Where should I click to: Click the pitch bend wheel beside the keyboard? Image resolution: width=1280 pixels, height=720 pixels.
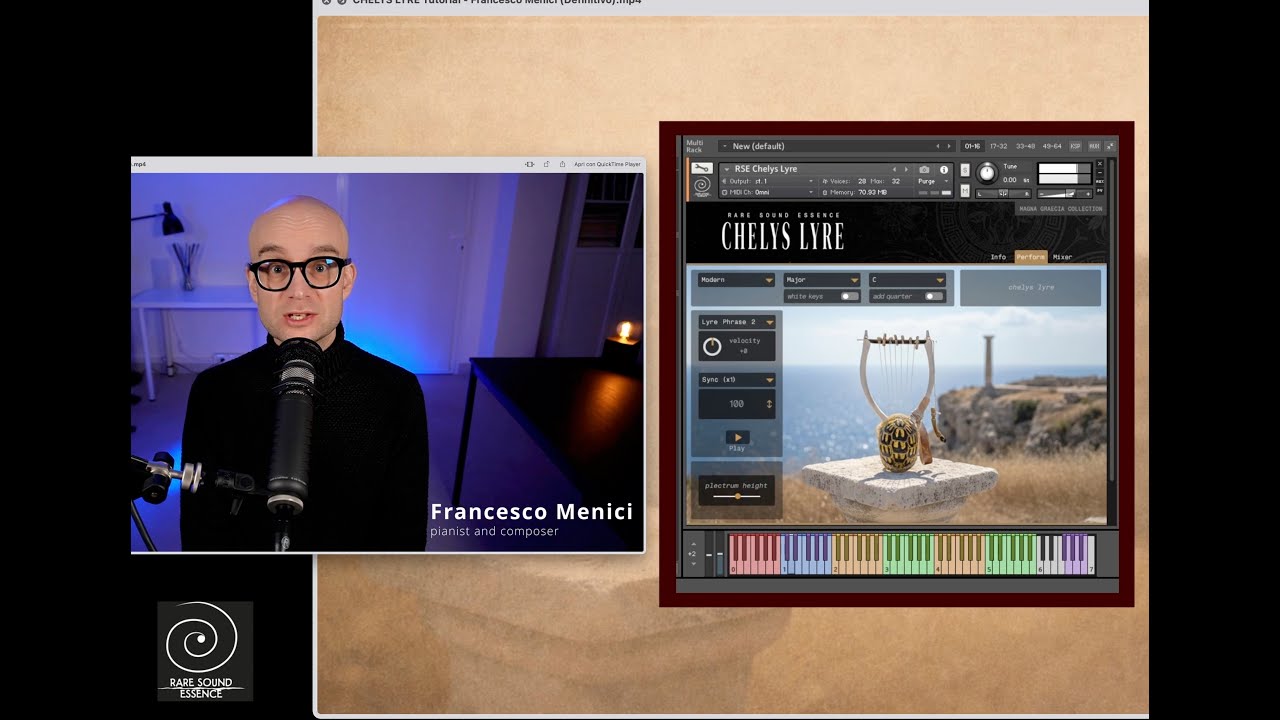(710, 555)
